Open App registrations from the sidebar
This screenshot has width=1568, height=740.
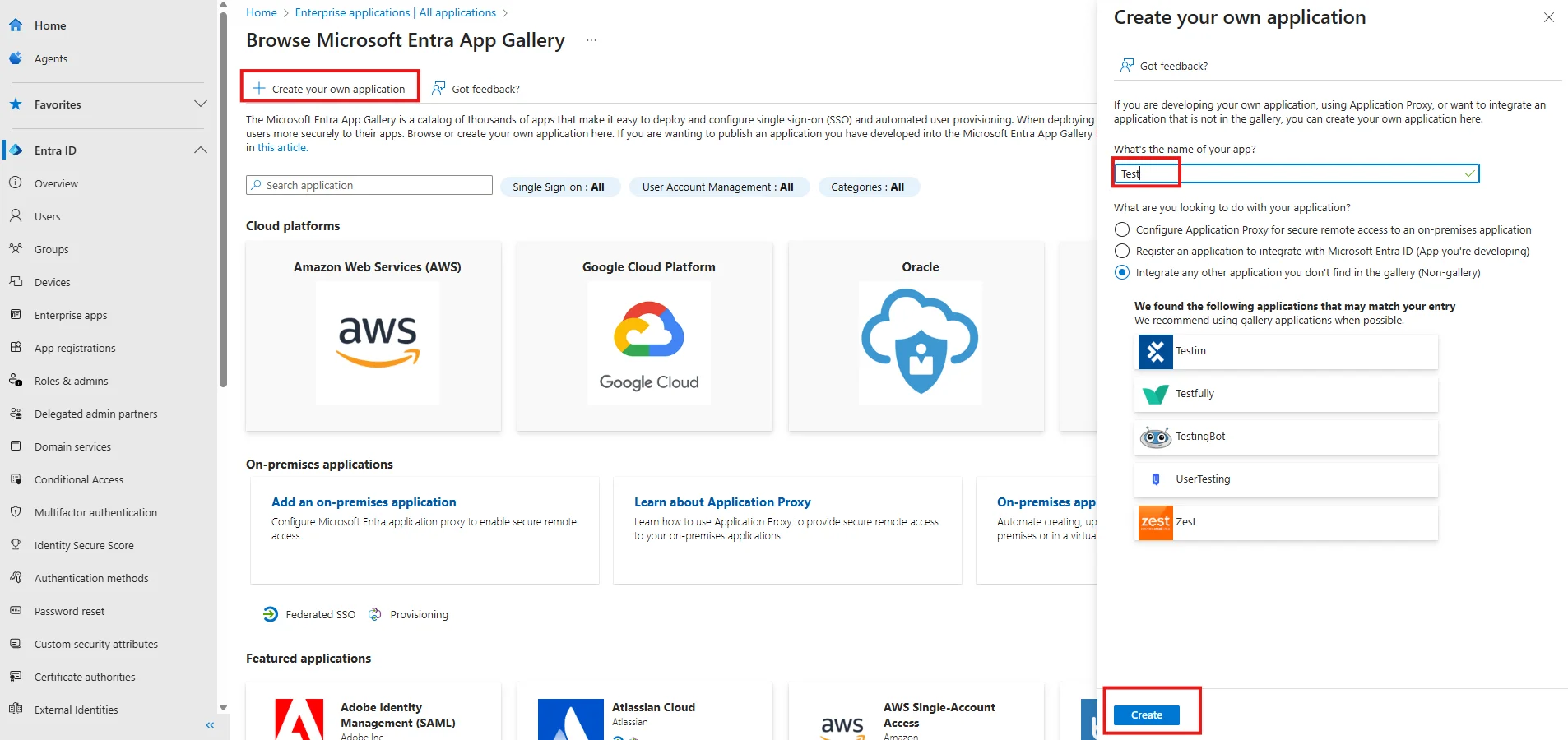(73, 347)
